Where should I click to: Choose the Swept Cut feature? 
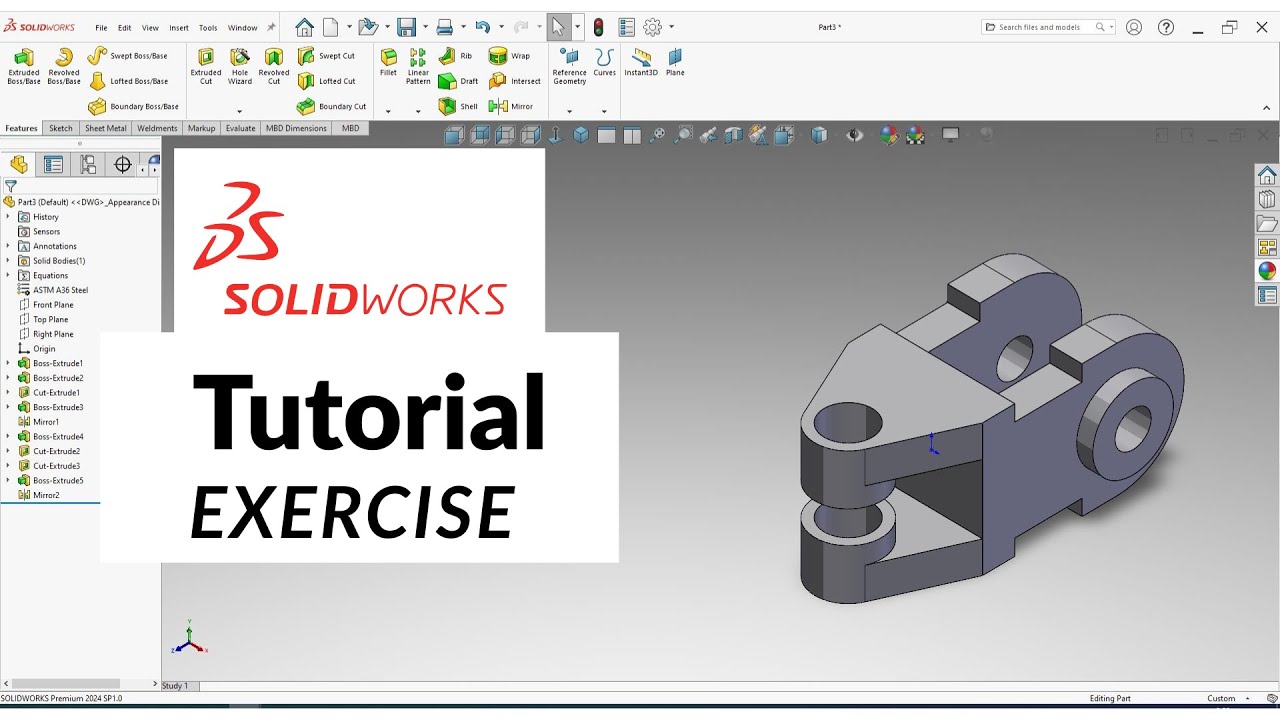tap(326, 56)
